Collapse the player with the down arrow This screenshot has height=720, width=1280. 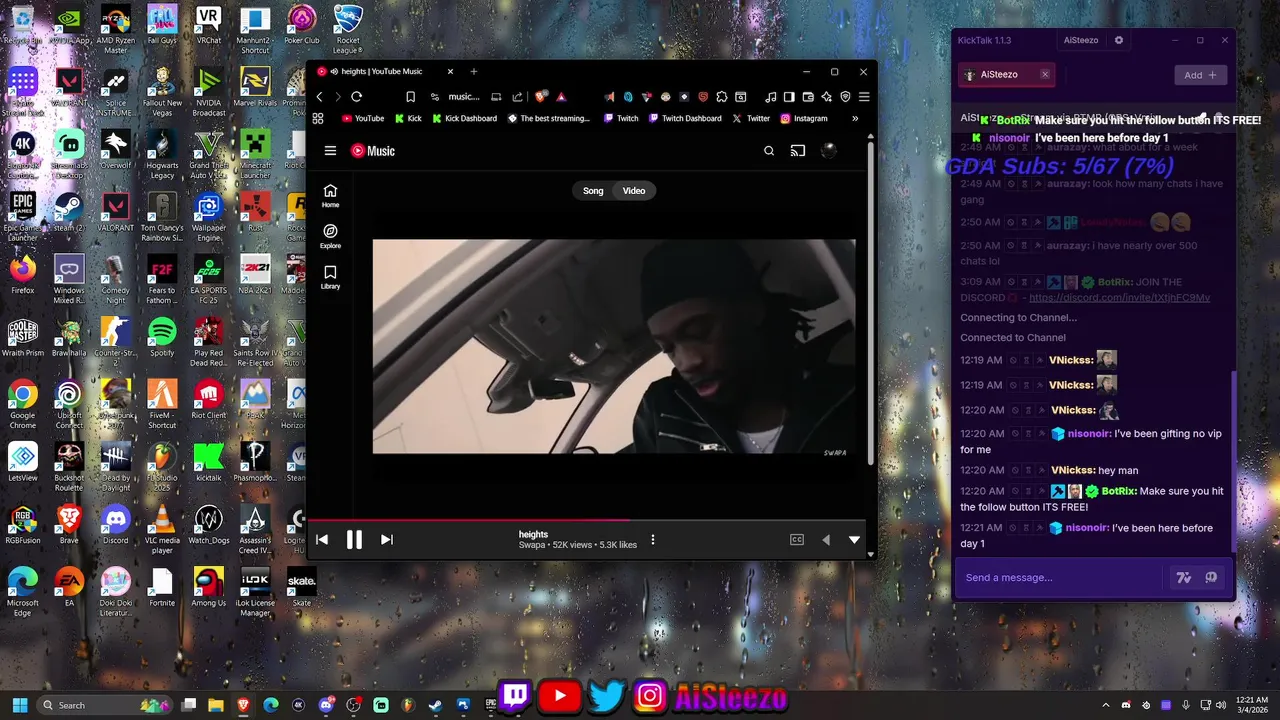[854, 540]
